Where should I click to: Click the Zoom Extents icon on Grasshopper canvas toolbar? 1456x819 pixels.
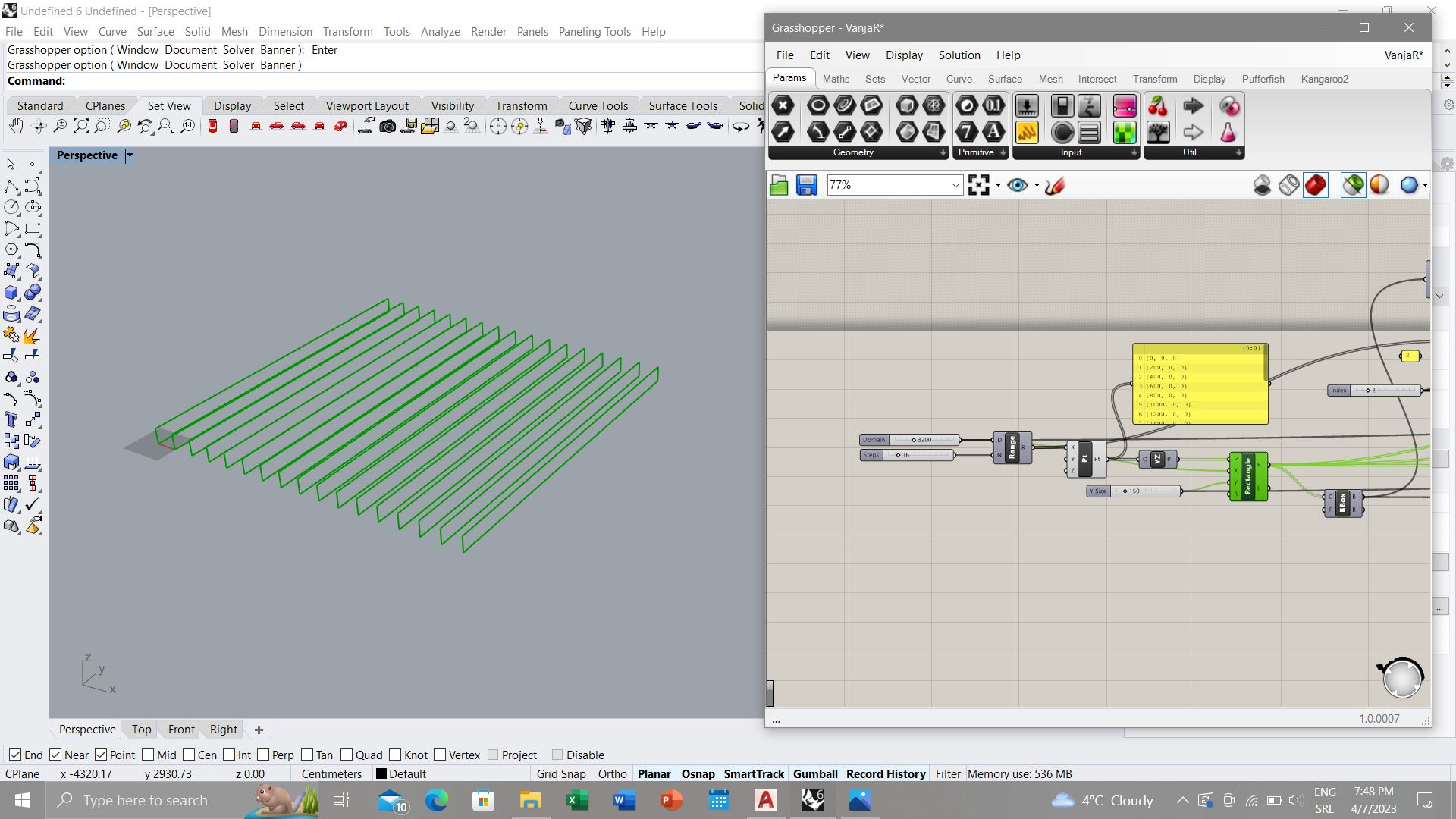pos(979,185)
